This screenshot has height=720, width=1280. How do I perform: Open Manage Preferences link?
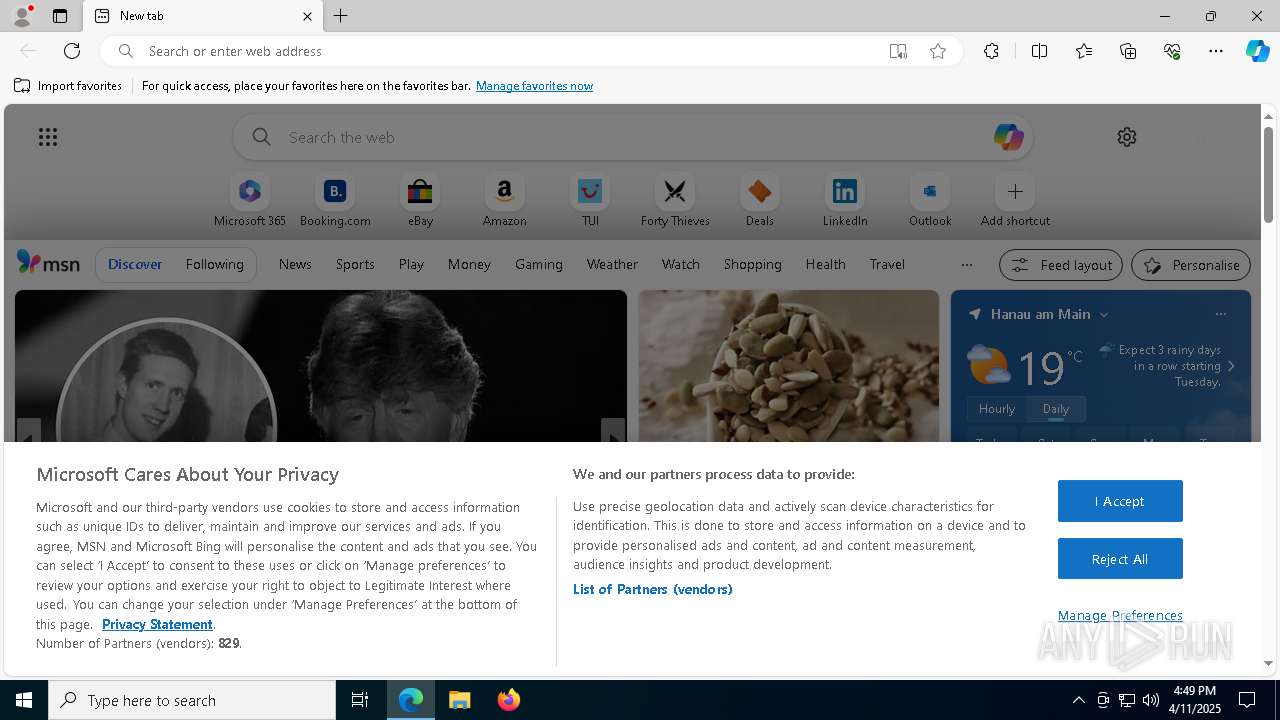pos(1120,615)
